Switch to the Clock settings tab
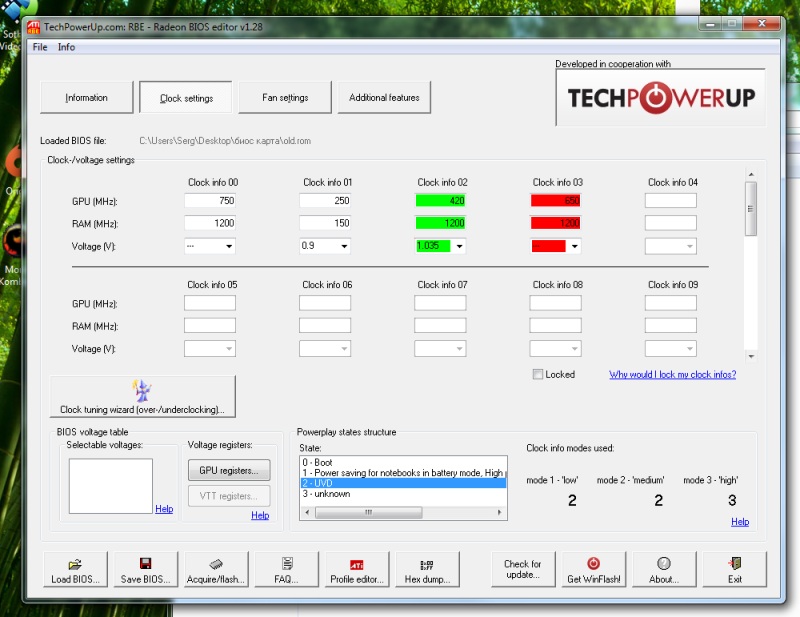This screenshot has width=800, height=617. 186,97
